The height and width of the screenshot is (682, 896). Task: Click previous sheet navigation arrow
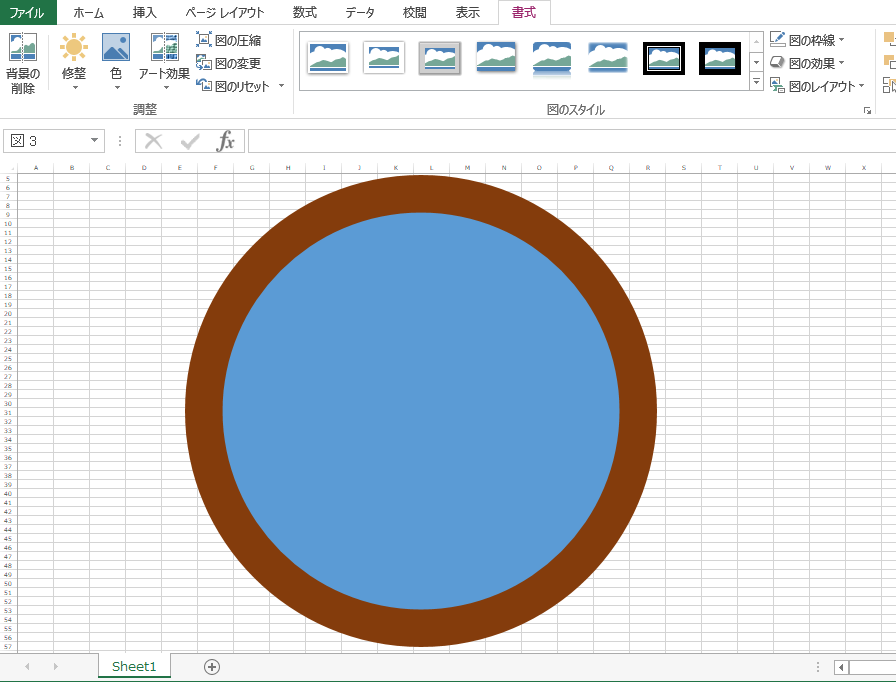pos(27,667)
